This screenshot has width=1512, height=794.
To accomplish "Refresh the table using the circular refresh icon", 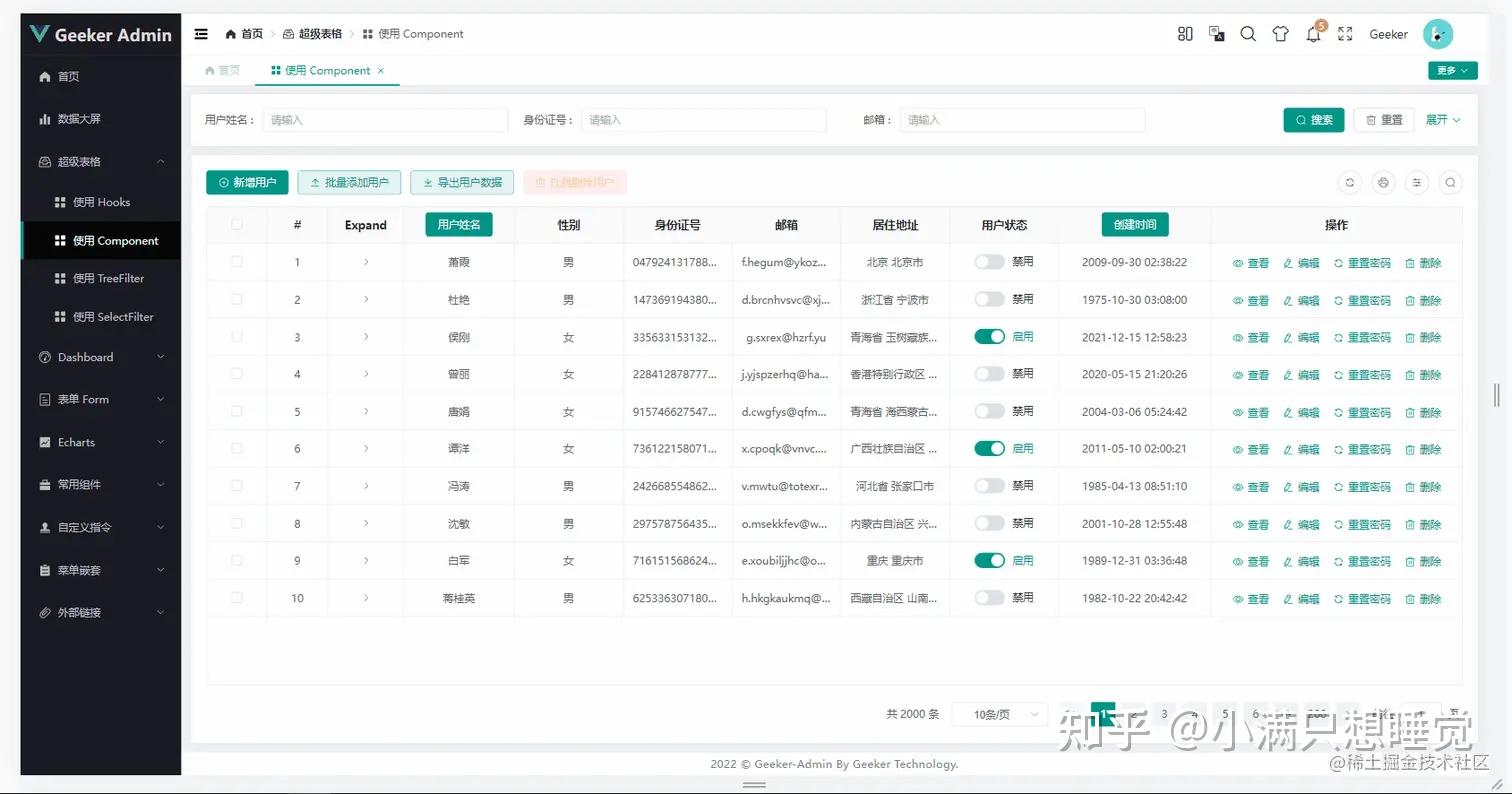I will point(1349,182).
